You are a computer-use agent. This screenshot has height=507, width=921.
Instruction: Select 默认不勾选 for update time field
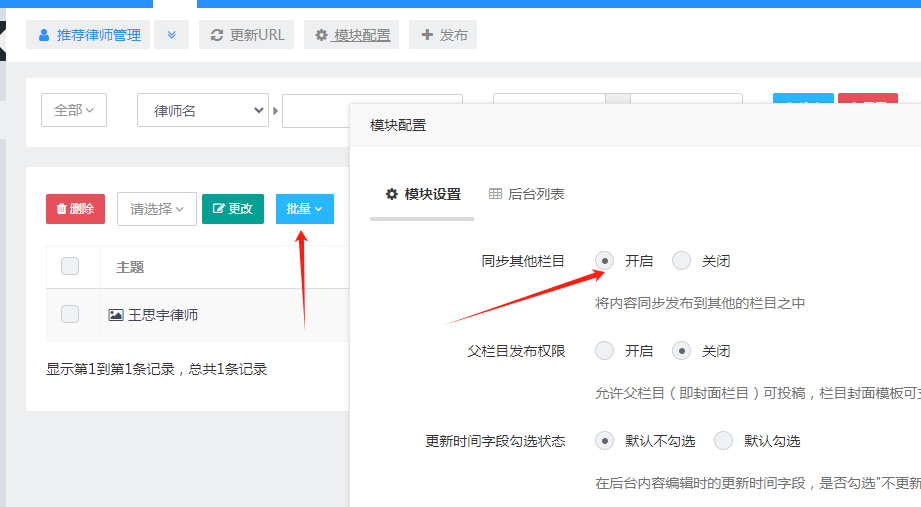[604, 441]
